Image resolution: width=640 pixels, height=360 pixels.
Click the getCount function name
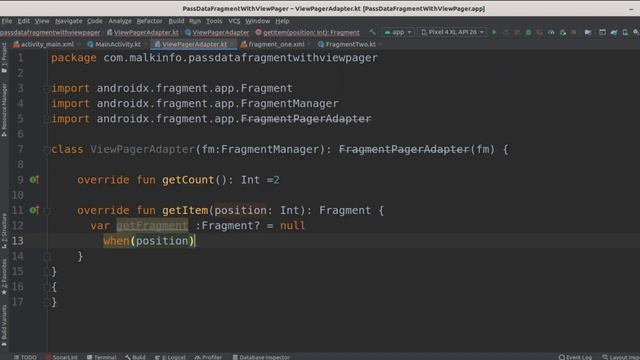pos(188,180)
